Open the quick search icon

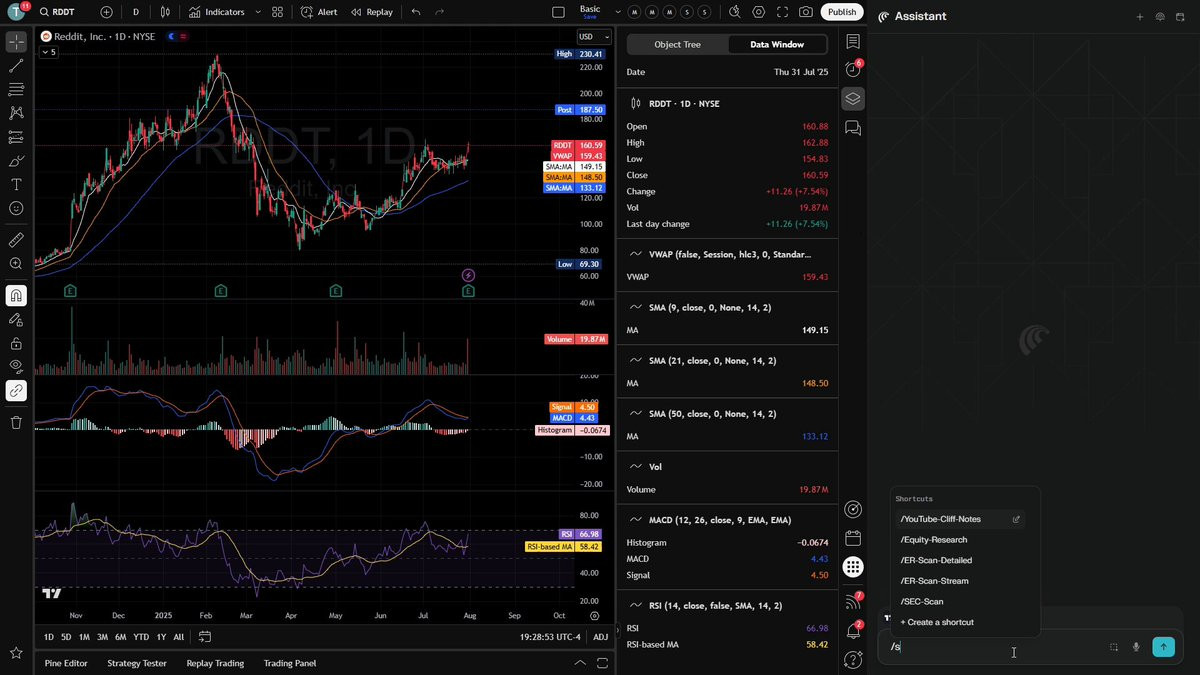point(735,12)
